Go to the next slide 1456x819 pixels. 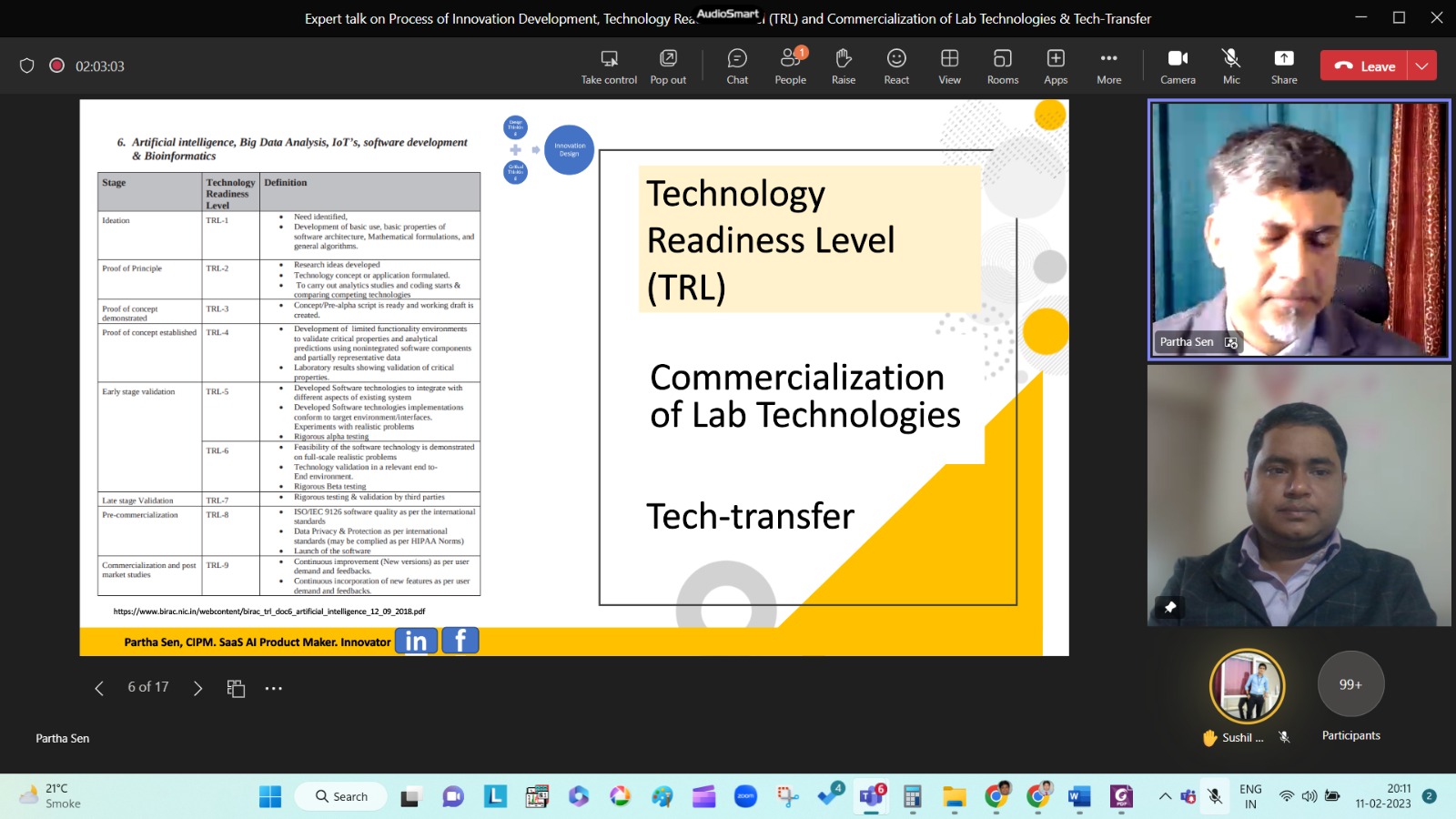[197, 688]
